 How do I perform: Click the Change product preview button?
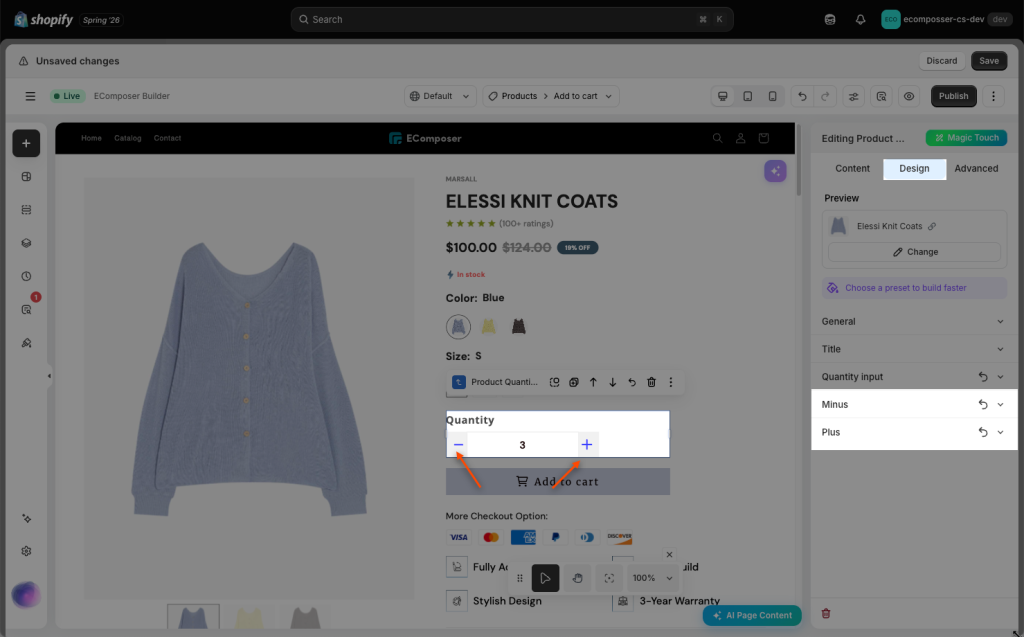click(914, 252)
